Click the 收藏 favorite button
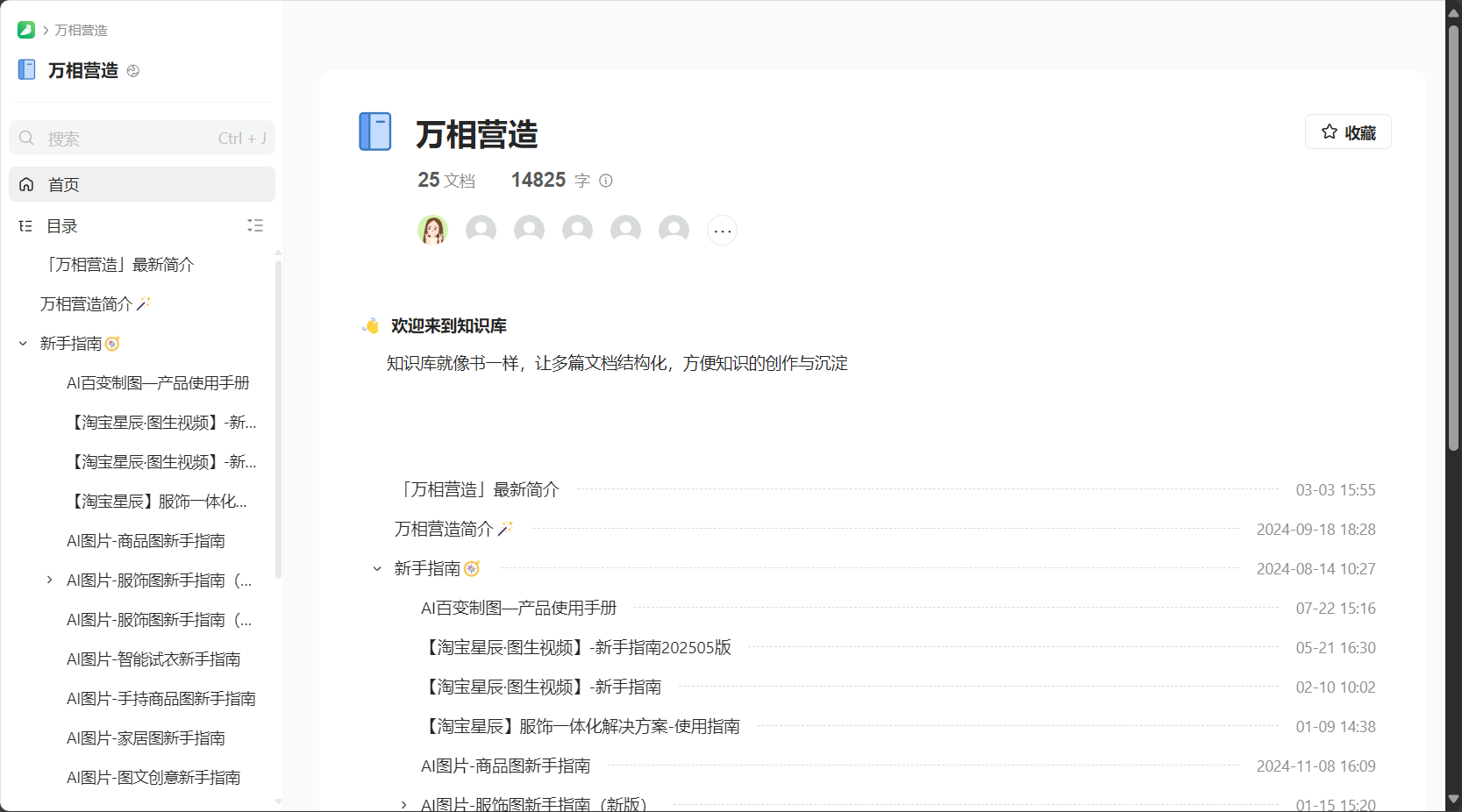The image size is (1462, 812). 1348,132
